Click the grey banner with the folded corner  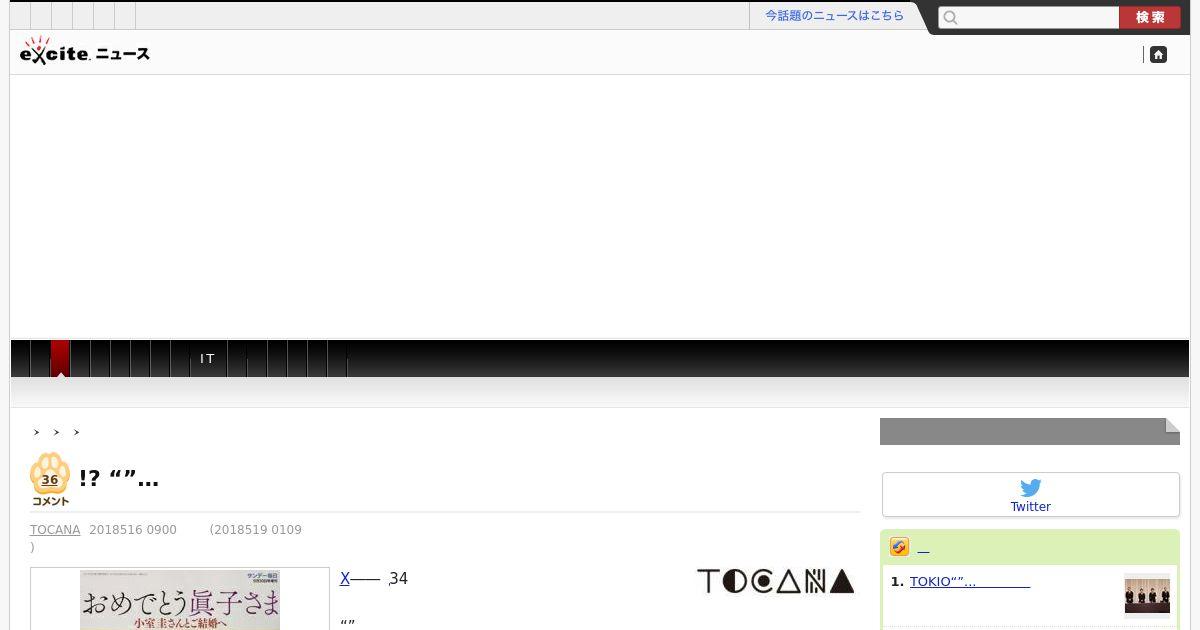coord(1030,432)
